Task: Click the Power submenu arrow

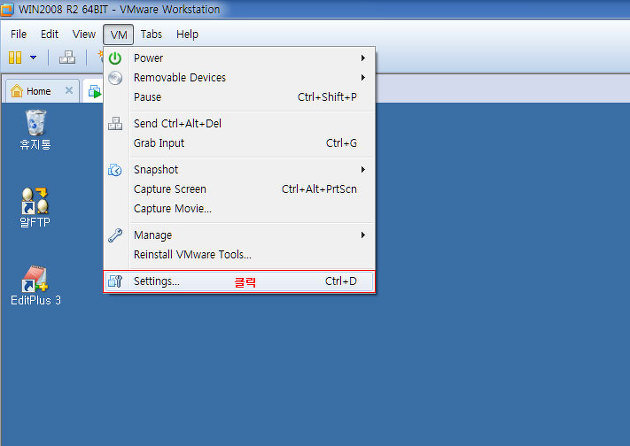Action: tap(363, 58)
